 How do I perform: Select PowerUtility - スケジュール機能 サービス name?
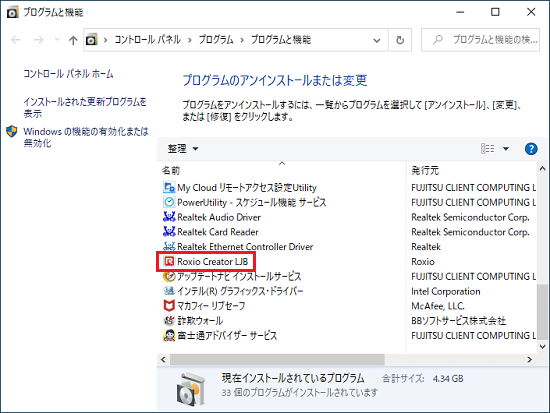click(x=251, y=202)
